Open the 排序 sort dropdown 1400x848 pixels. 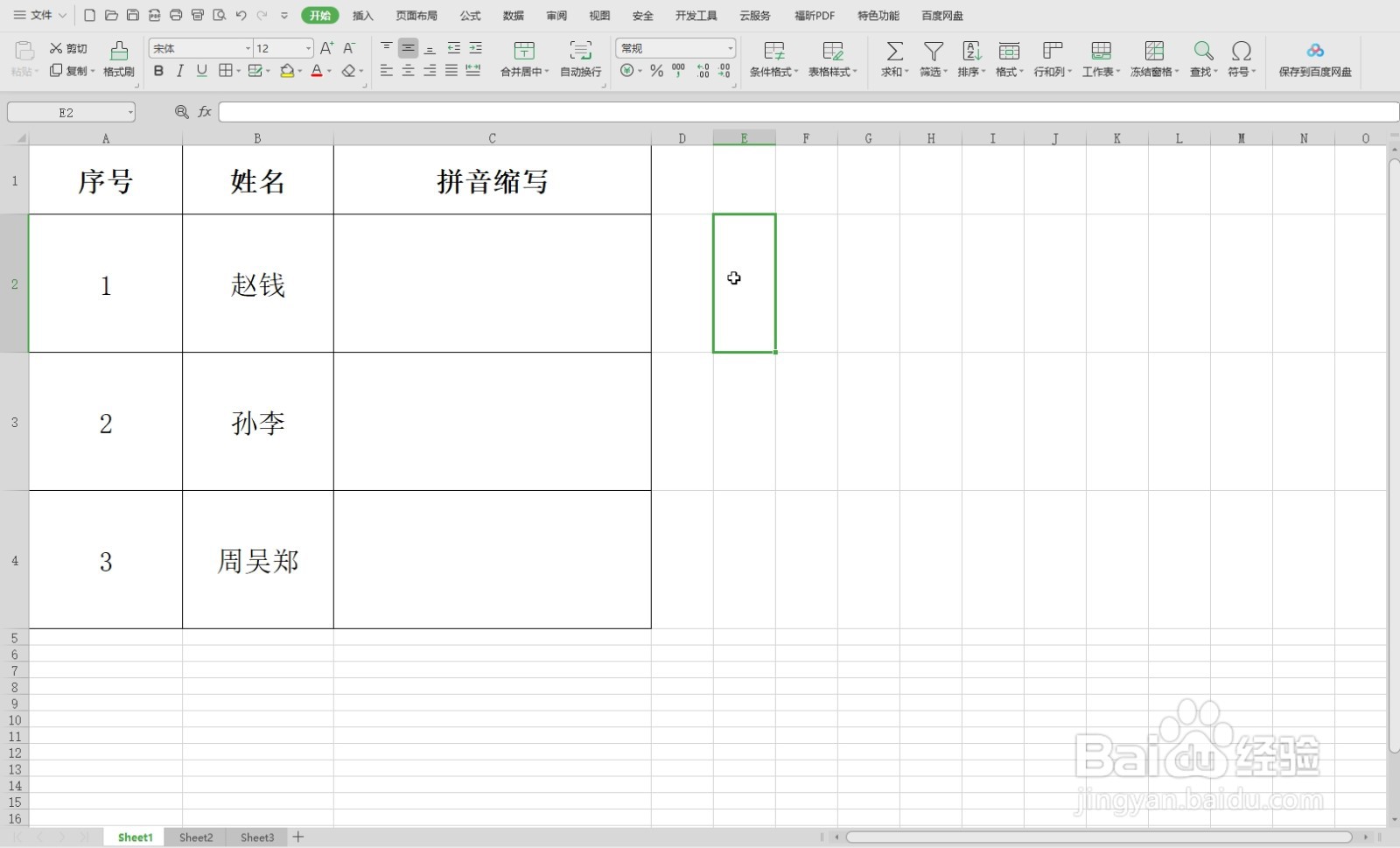point(983,72)
